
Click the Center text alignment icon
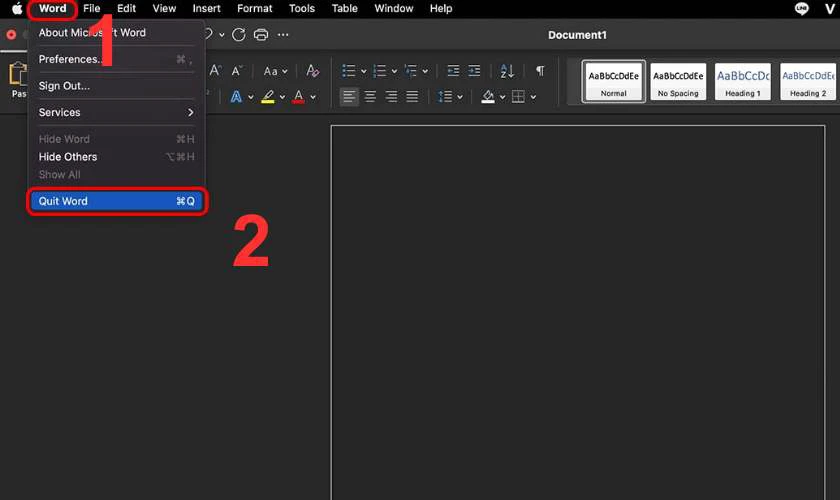coord(370,97)
